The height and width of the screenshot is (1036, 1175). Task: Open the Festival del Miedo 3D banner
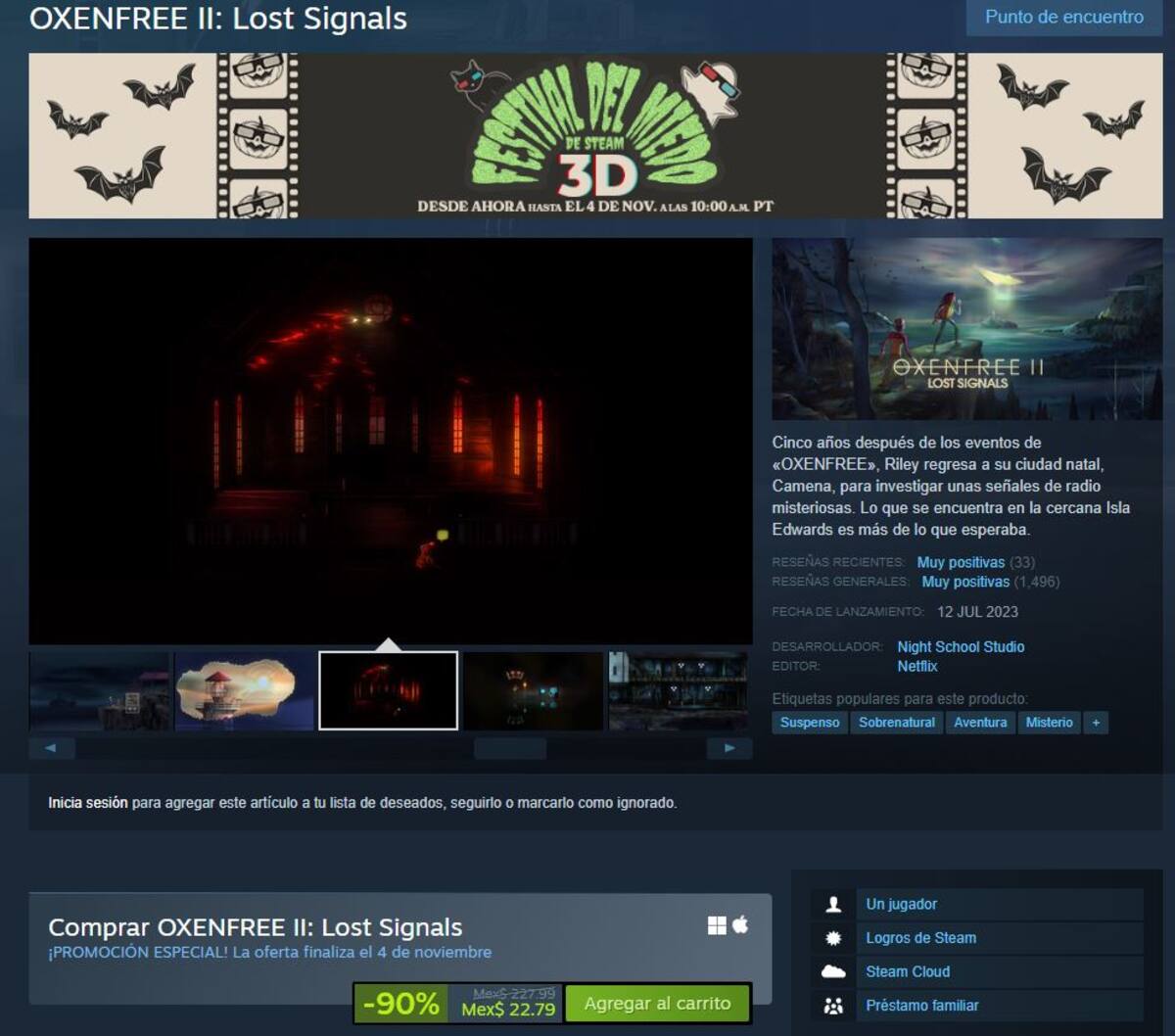pos(595,135)
